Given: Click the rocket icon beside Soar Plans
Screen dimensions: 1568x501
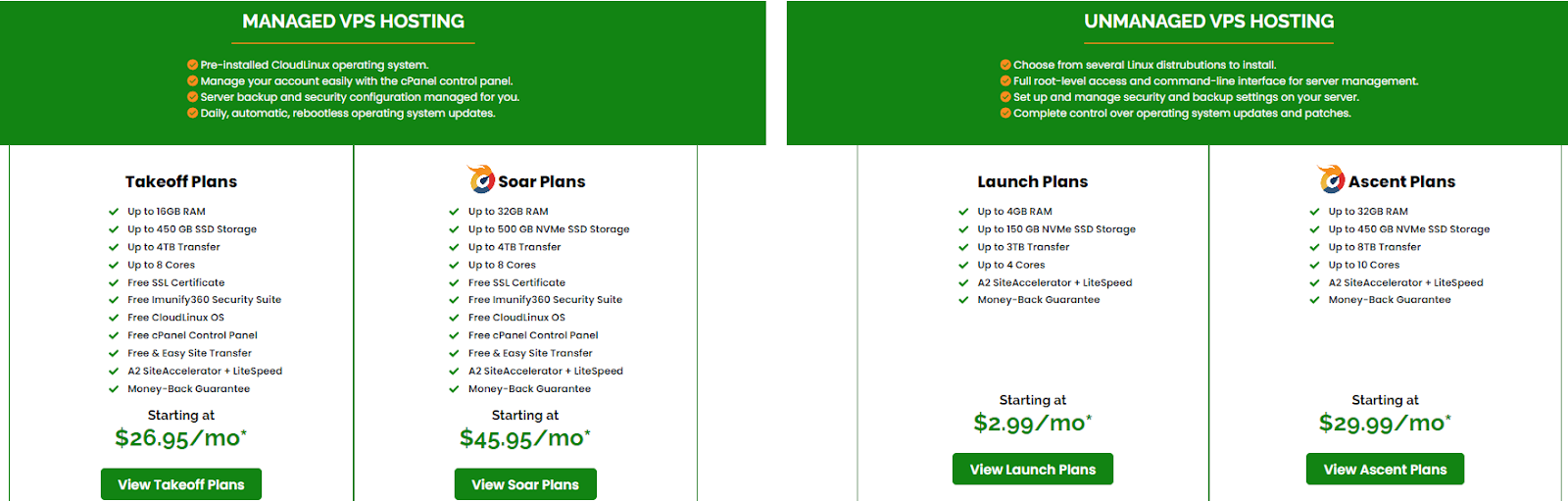Looking at the screenshot, I should tap(481, 179).
